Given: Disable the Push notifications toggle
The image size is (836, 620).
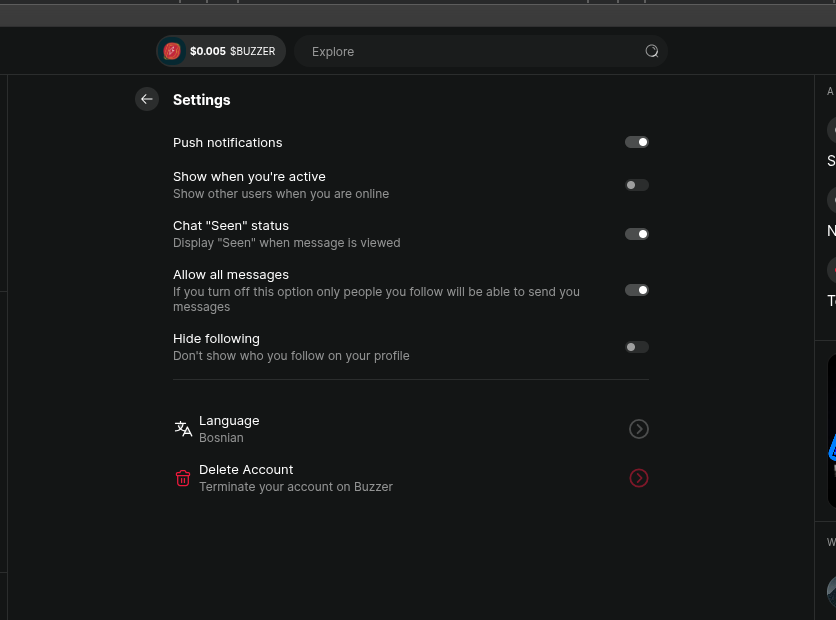Looking at the screenshot, I should 637,142.
